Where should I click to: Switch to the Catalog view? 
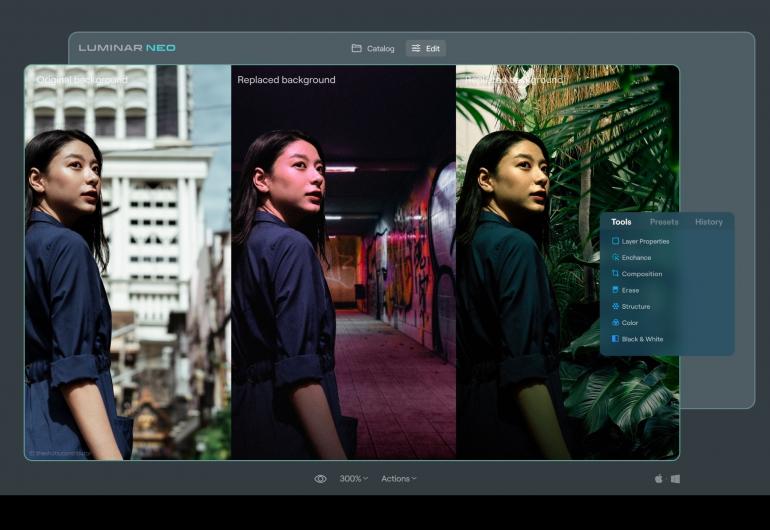(x=372, y=48)
